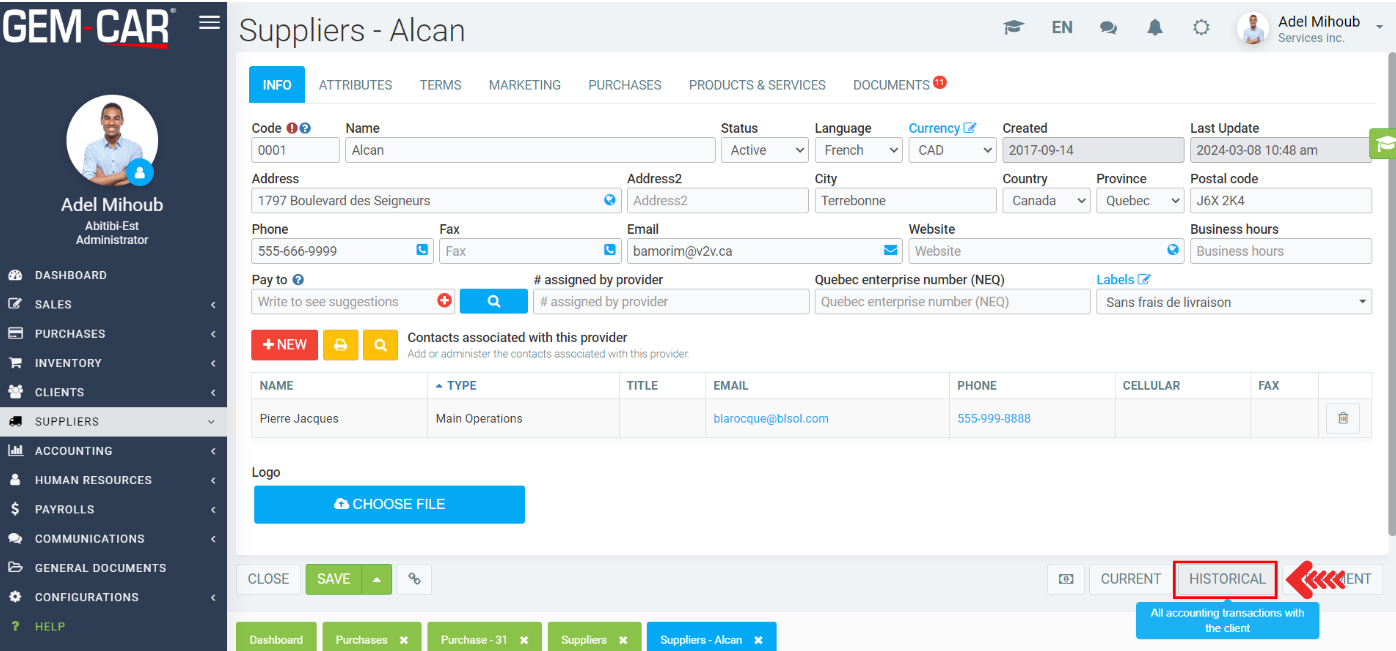1396x651 pixels.
Task: Click the Fax input field
Action: coord(520,251)
